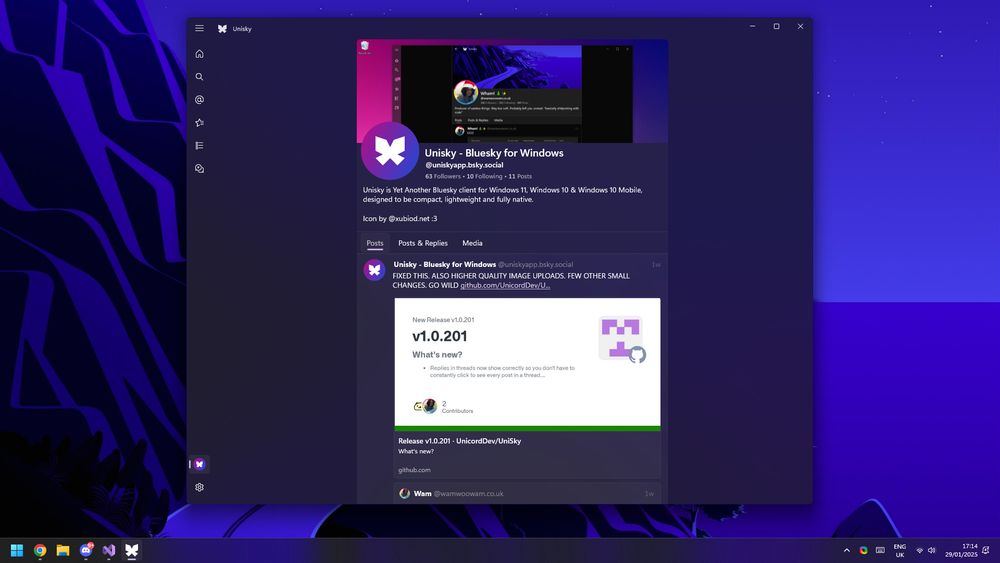Click the 10 Following count
This screenshot has height=563, width=1000.
click(x=484, y=177)
